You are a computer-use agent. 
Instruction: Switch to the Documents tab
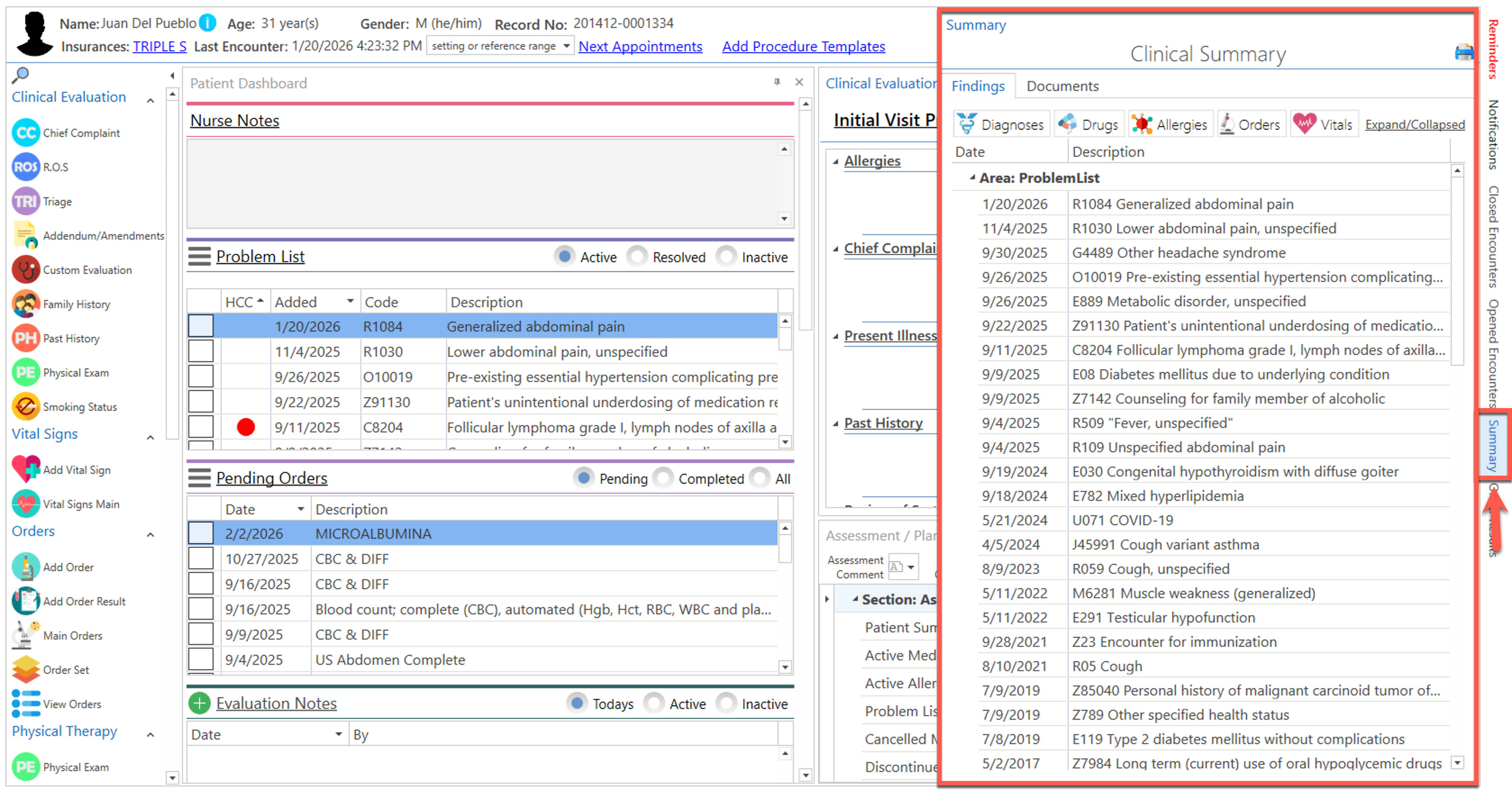click(x=1062, y=86)
